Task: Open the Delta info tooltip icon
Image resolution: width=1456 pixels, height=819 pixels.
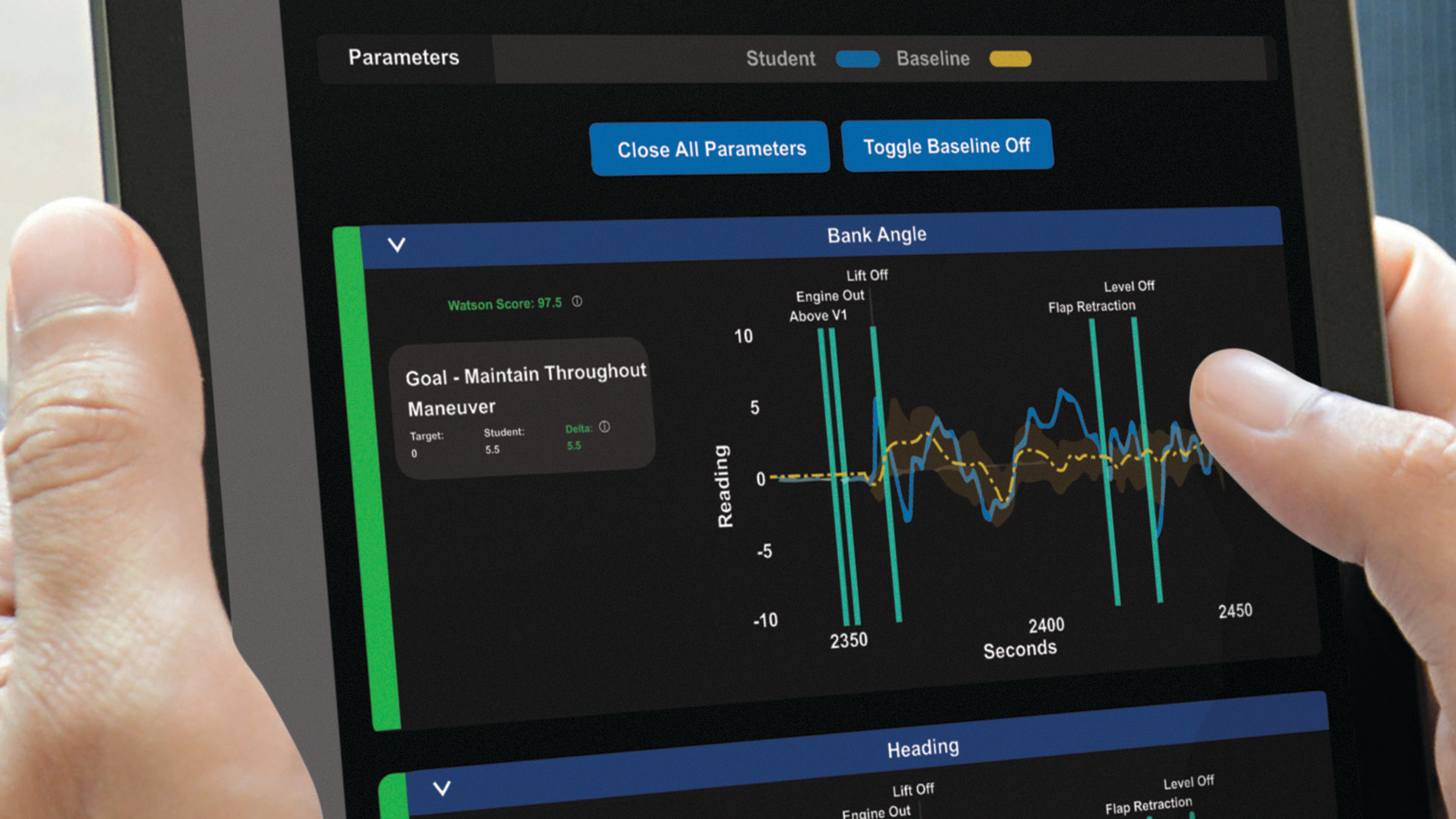Action: click(x=605, y=427)
